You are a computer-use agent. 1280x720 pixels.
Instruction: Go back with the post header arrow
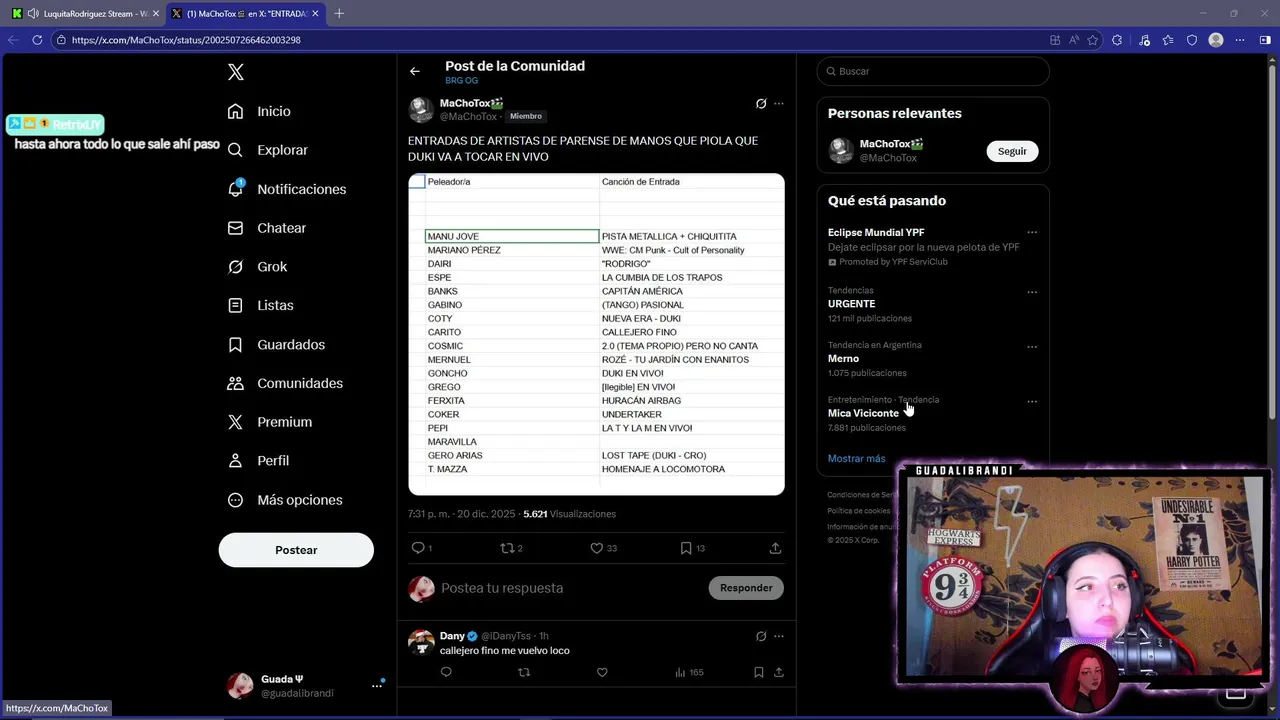tap(415, 71)
